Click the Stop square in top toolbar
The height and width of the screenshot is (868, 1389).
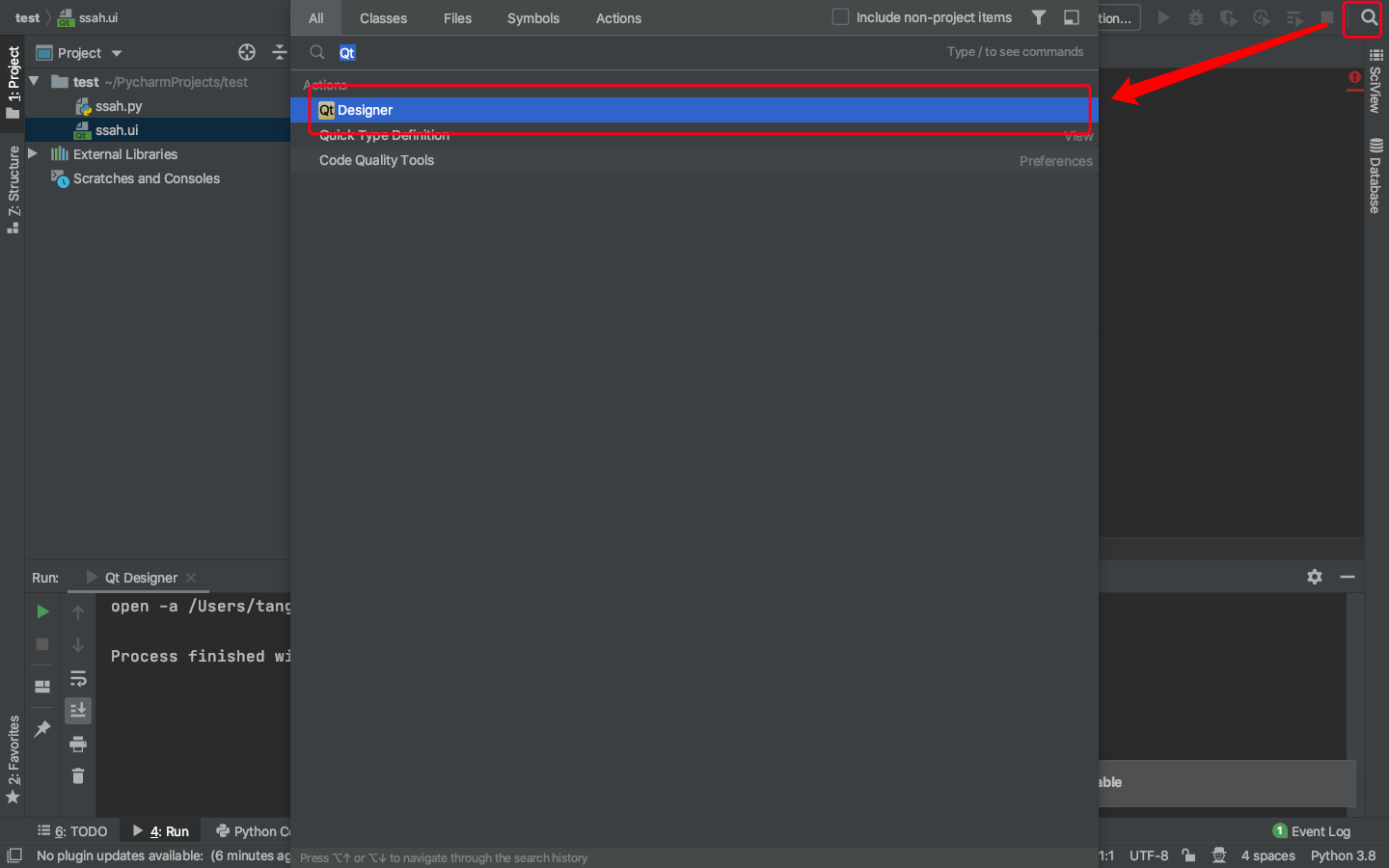tap(1327, 17)
